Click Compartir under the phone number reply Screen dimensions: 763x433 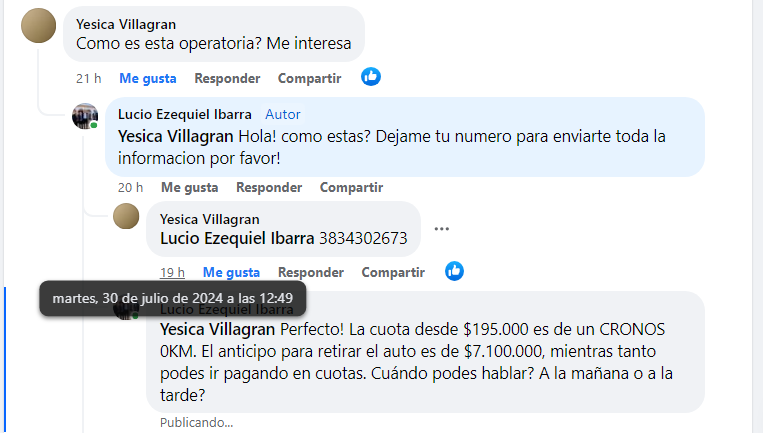(393, 272)
